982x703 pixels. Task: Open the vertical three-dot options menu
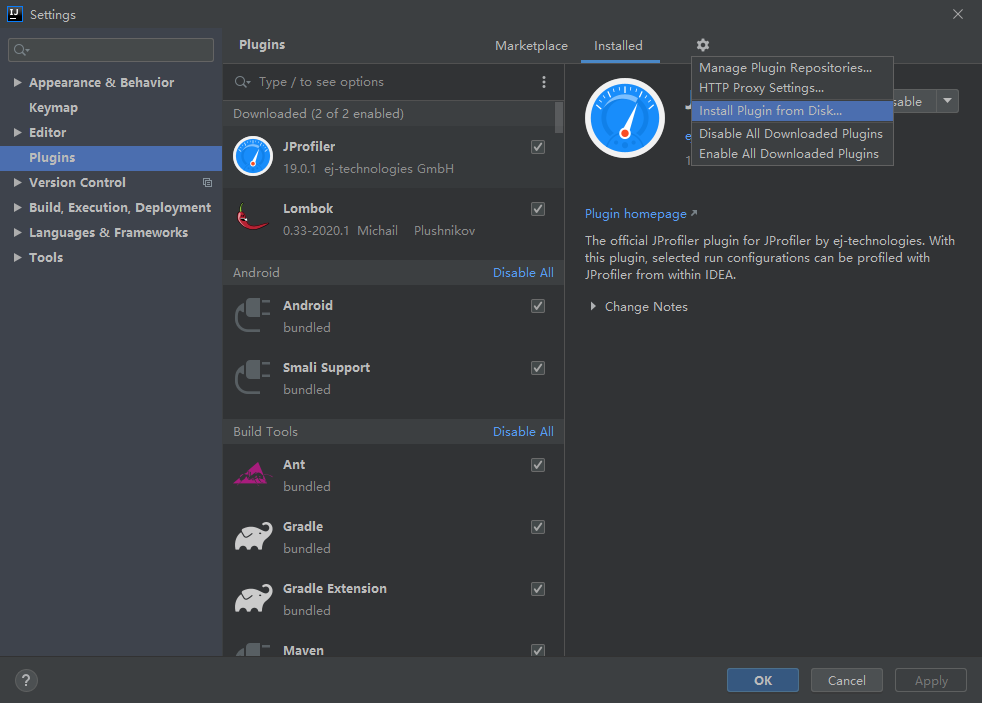point(544,82)
